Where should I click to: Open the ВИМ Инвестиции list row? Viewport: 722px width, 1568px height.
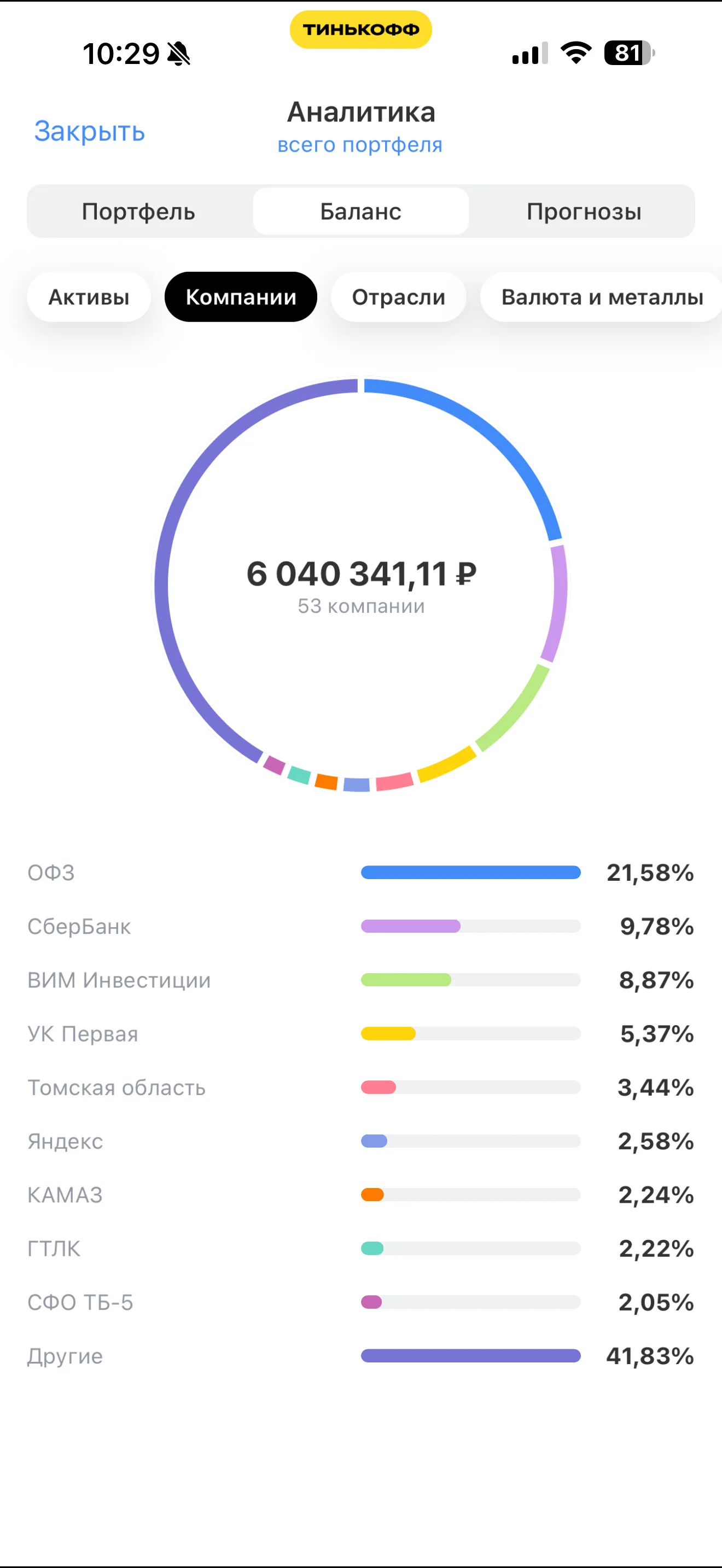click(x=361, y=980)
